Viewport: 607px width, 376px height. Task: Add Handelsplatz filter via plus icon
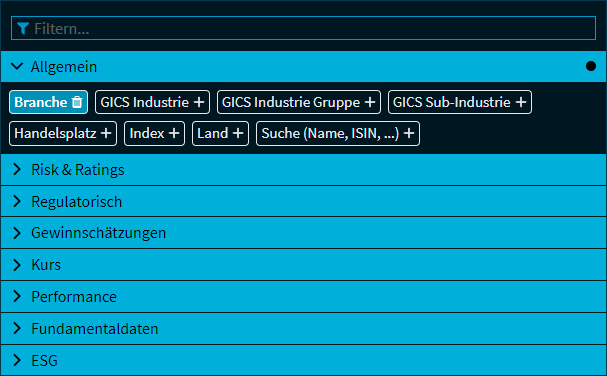pos(106,134)
